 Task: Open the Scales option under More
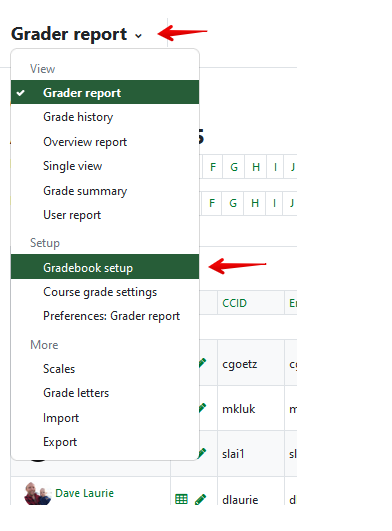point(59,369)
